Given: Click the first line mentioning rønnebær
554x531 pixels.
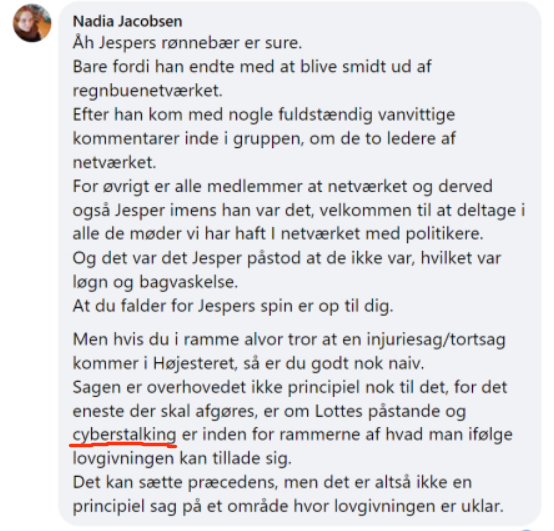Looking at the screenshot, I should 187,43.
